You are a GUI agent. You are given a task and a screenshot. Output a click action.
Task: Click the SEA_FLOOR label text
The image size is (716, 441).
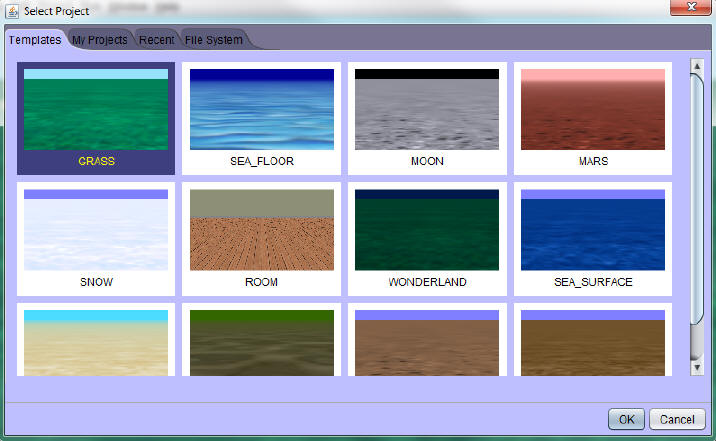262,161
